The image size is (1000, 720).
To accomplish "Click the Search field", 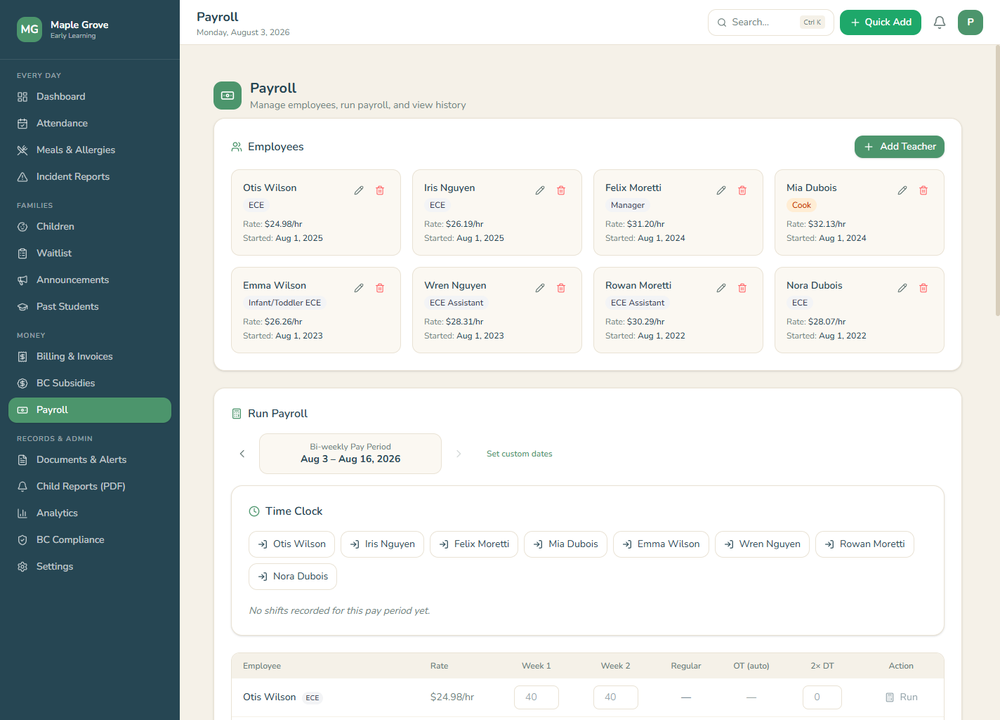I will coord(770,22).
